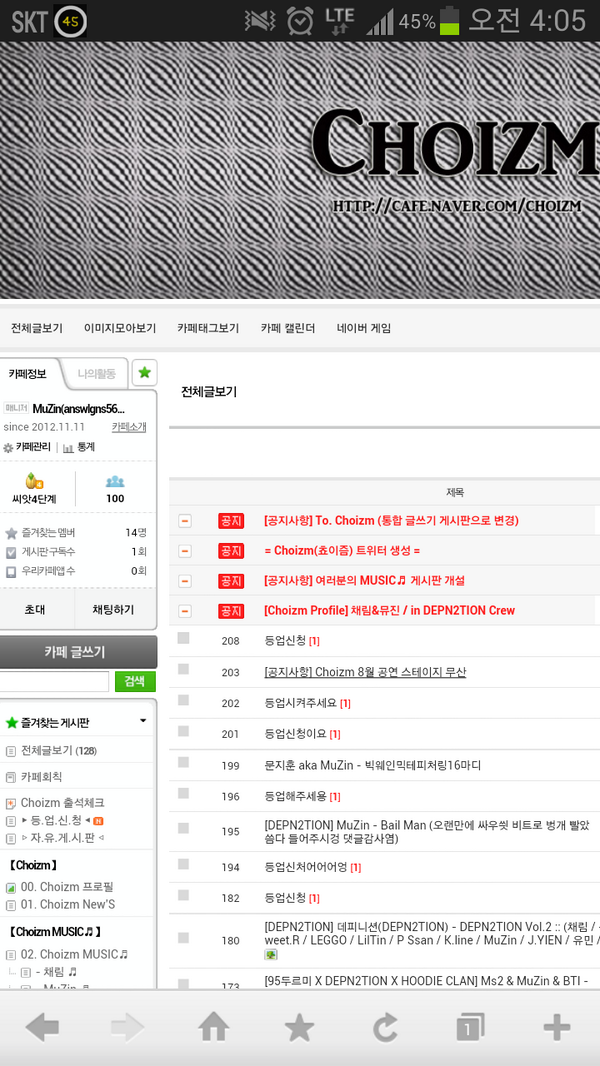Image resolution: width=600 pixels, height=1066 pixels.
Task: Open the 01. Choizm New'S board
Action: click(x=68, y=904)
